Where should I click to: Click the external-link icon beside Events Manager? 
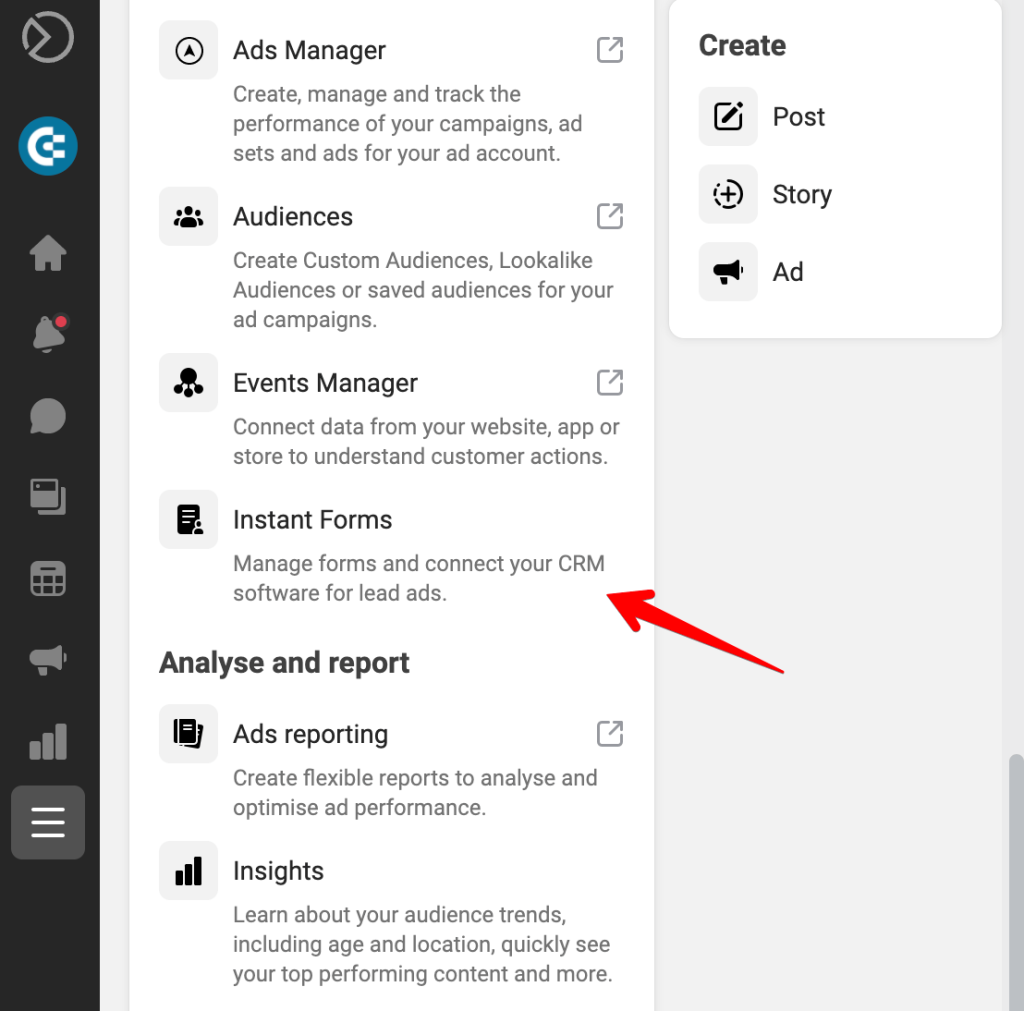pos(610,382)
